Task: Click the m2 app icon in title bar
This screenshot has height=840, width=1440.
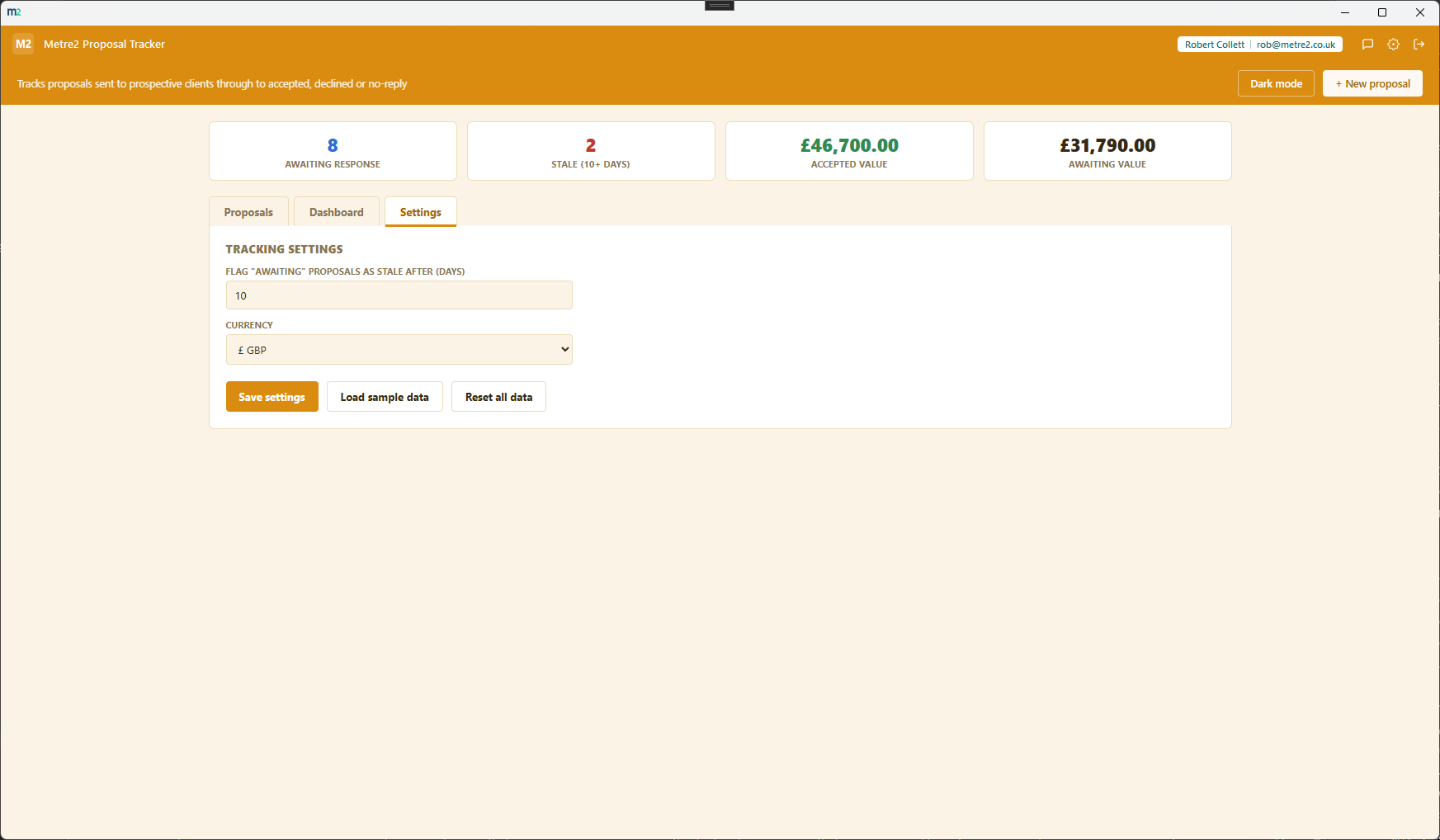Action: (x=14, y=12)
